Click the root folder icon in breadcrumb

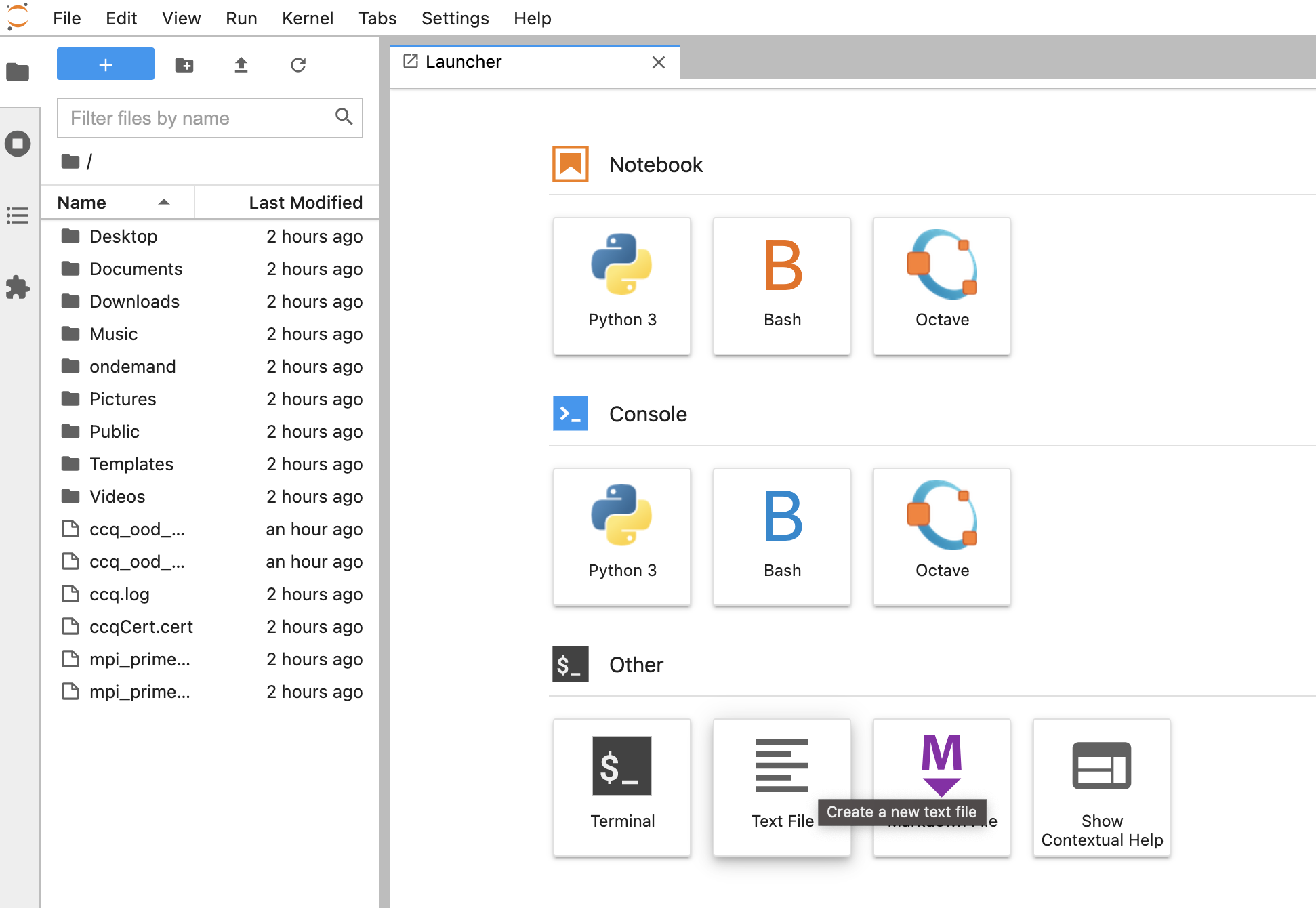70,161
